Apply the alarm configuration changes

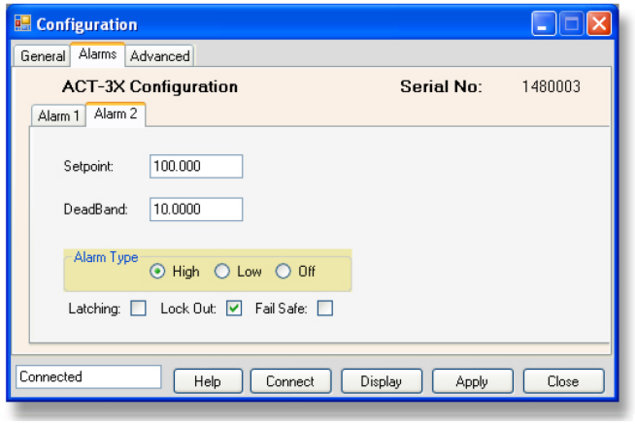(471, 381)
